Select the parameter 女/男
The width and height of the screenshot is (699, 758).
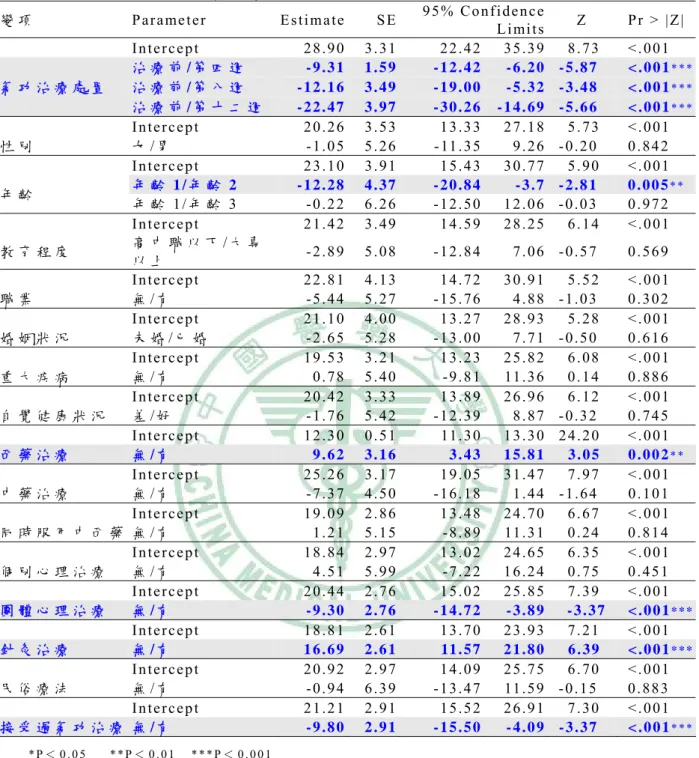pyautogui.click(x=150, y=146)
